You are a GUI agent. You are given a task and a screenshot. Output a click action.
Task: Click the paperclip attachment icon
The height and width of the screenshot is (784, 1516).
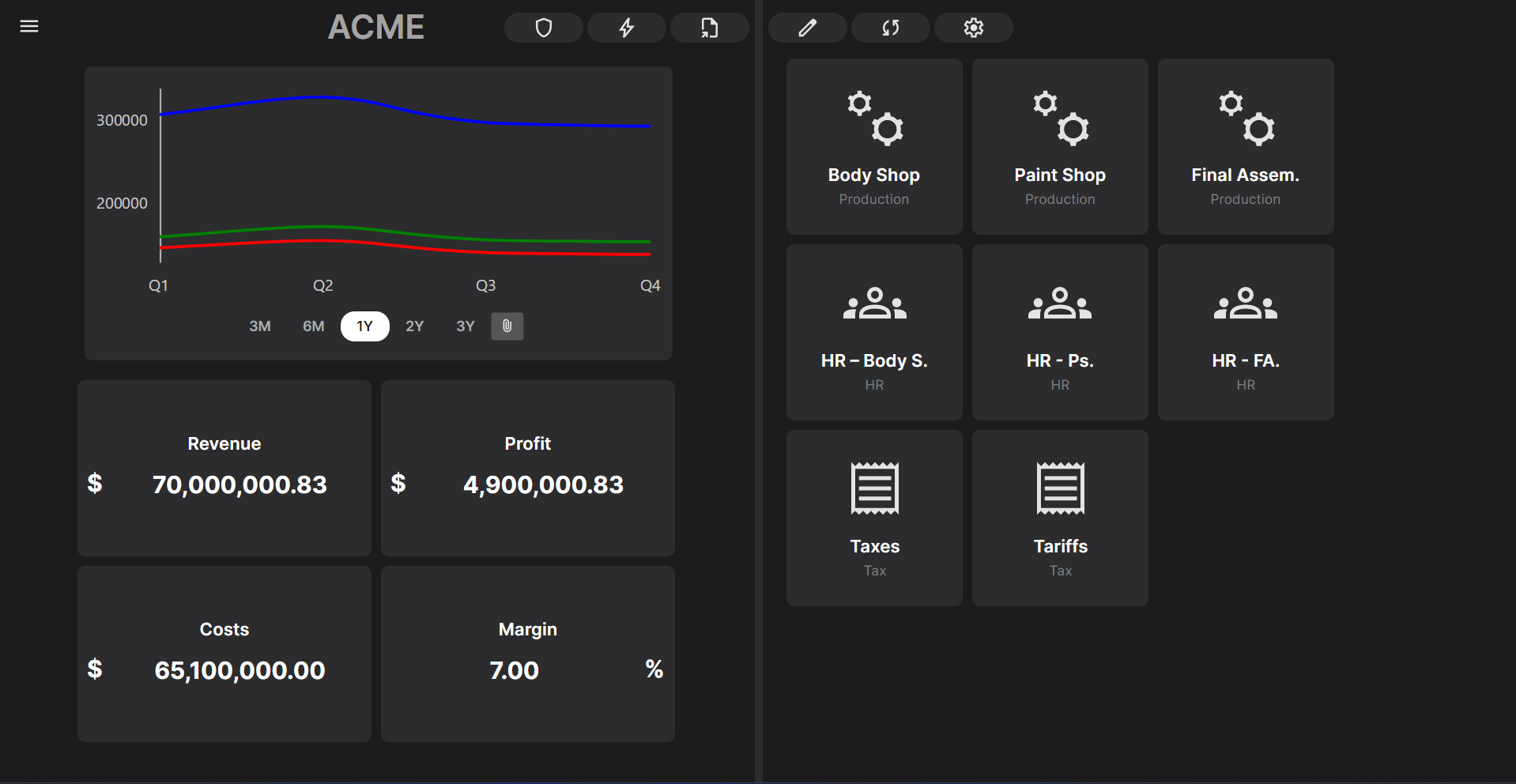pyautogui.click(x=507, y=326)
